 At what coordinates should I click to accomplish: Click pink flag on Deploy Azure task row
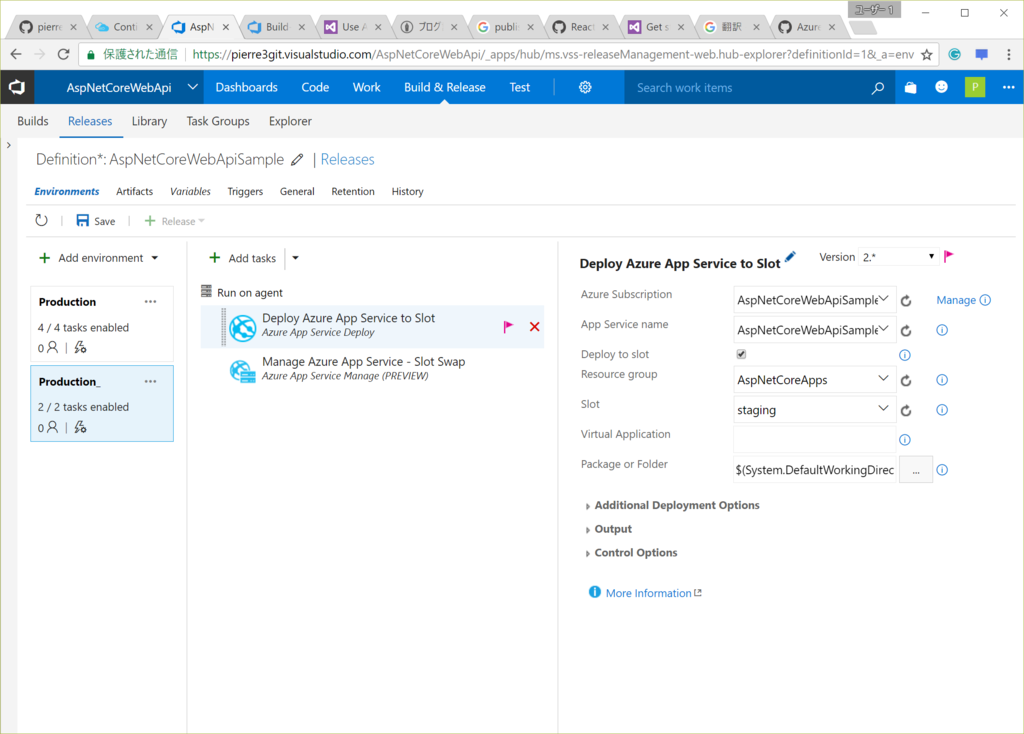pos(508,327)
